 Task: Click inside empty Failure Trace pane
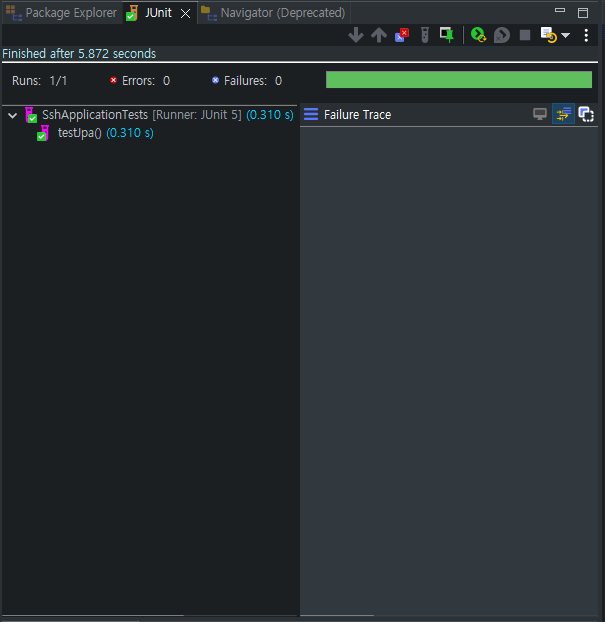(x=449, y=369)
